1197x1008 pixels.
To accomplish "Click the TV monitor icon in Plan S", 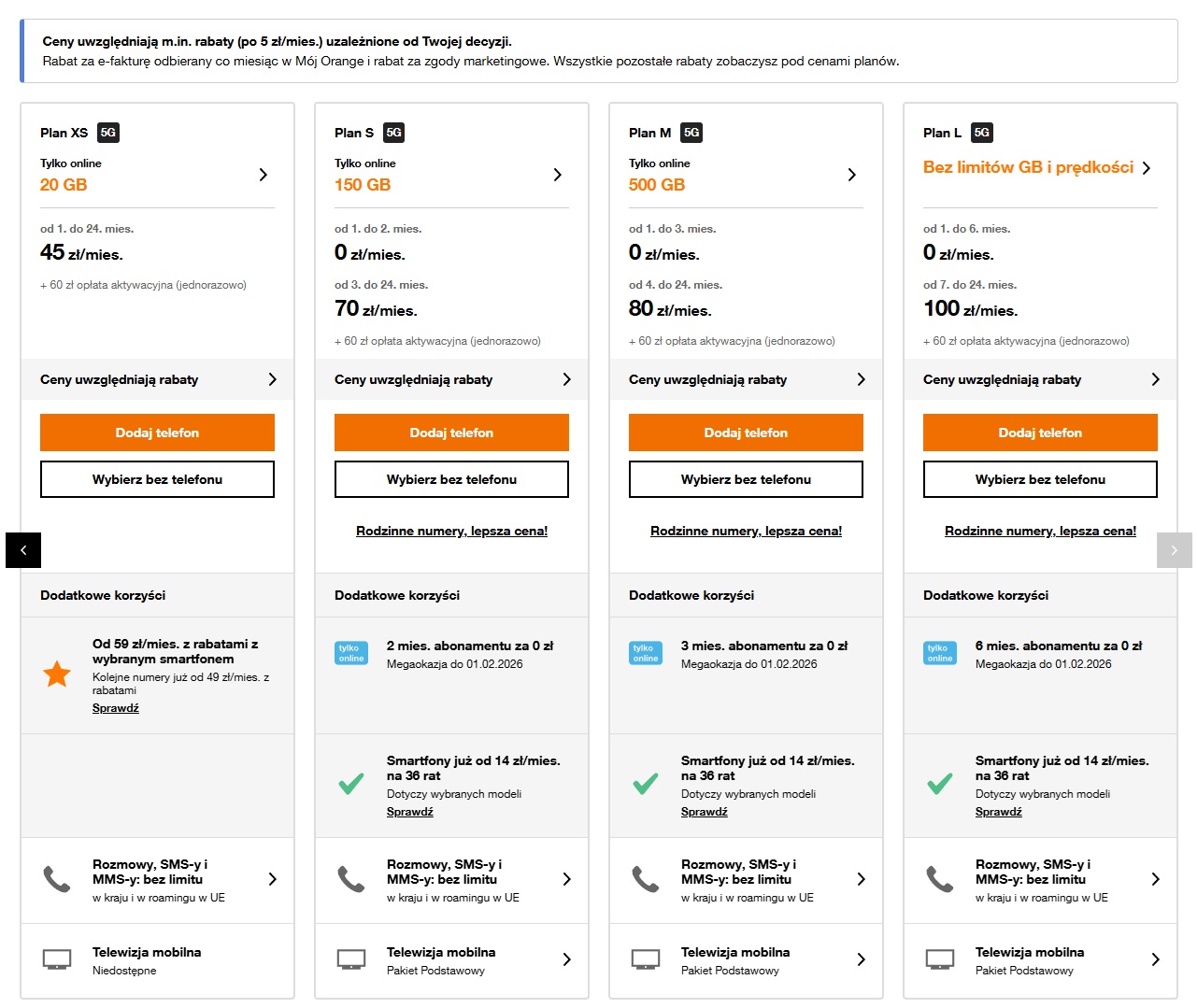I will tap(351, 959).
